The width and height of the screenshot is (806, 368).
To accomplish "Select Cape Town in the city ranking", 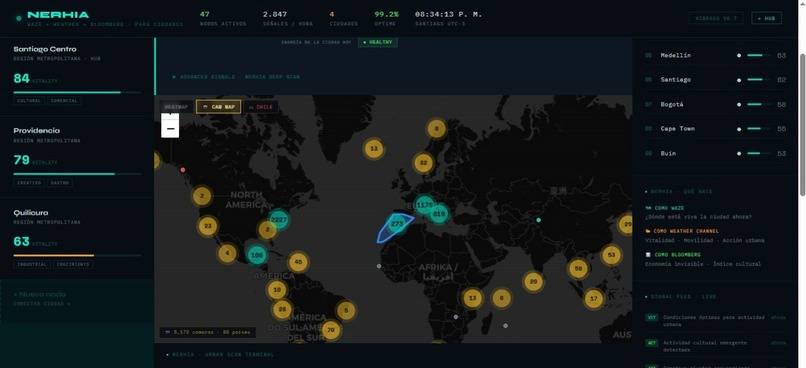I will click(716, 128).
